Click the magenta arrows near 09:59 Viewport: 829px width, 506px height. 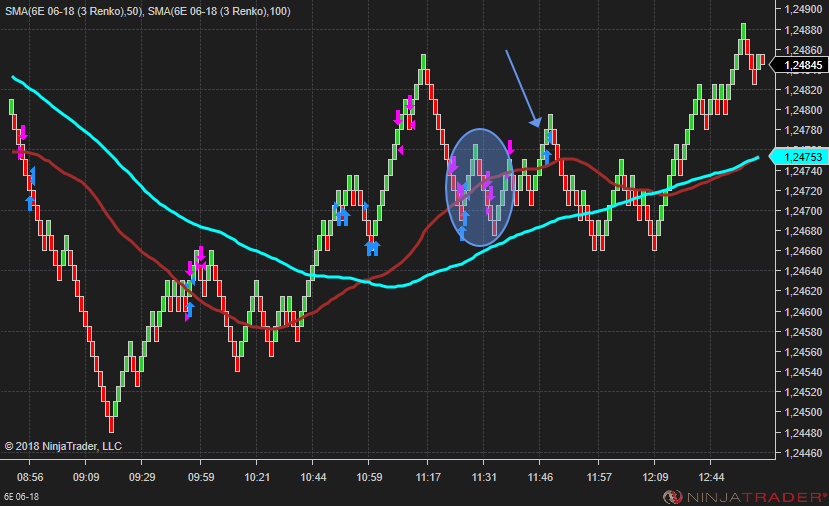(199, 257)
